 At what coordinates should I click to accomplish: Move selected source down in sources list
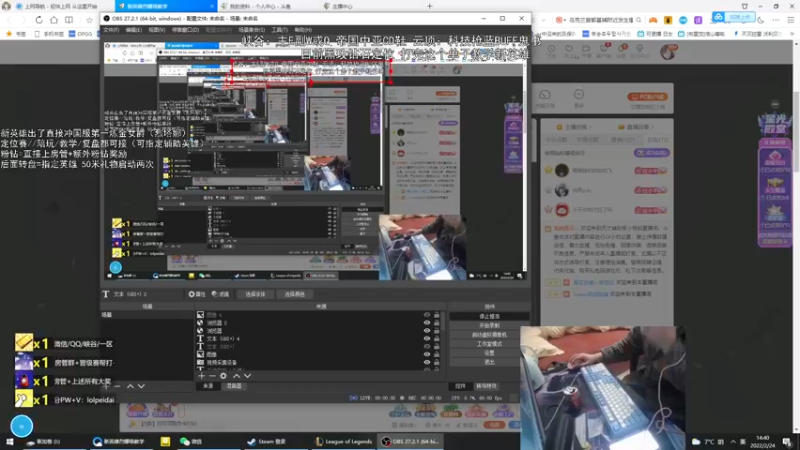pyautogui.click(x=247, y=376)
